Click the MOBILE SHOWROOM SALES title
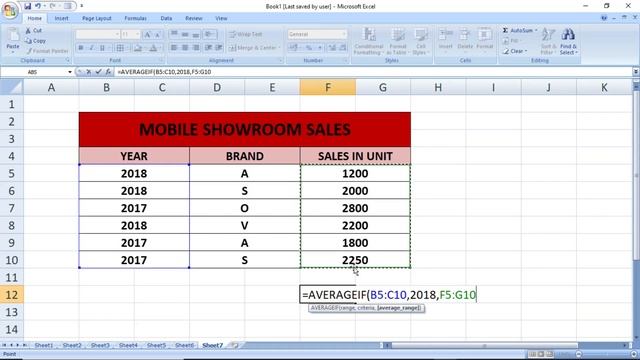The width and height of the screenshot is (640, 360). pyautogui.click(x=245, y=130)
